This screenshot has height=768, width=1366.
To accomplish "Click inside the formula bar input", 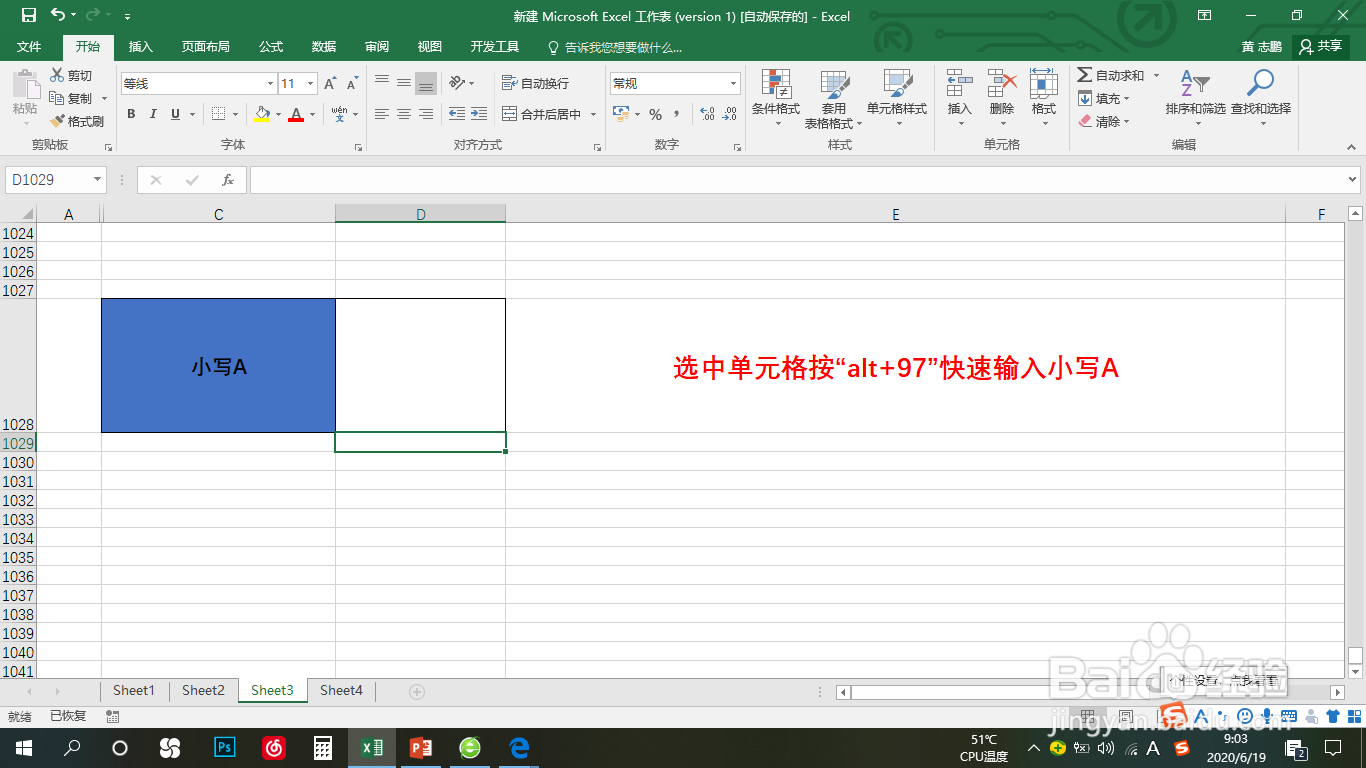I will coord(796,180).
